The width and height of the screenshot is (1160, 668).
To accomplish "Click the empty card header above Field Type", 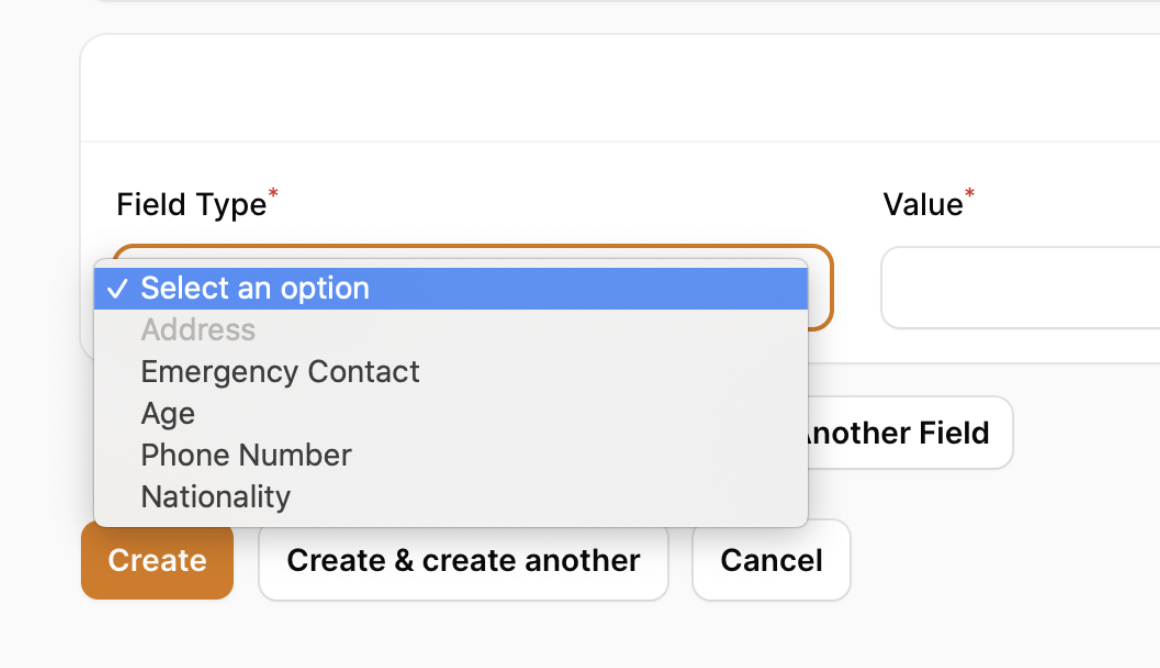I will 600,90.
